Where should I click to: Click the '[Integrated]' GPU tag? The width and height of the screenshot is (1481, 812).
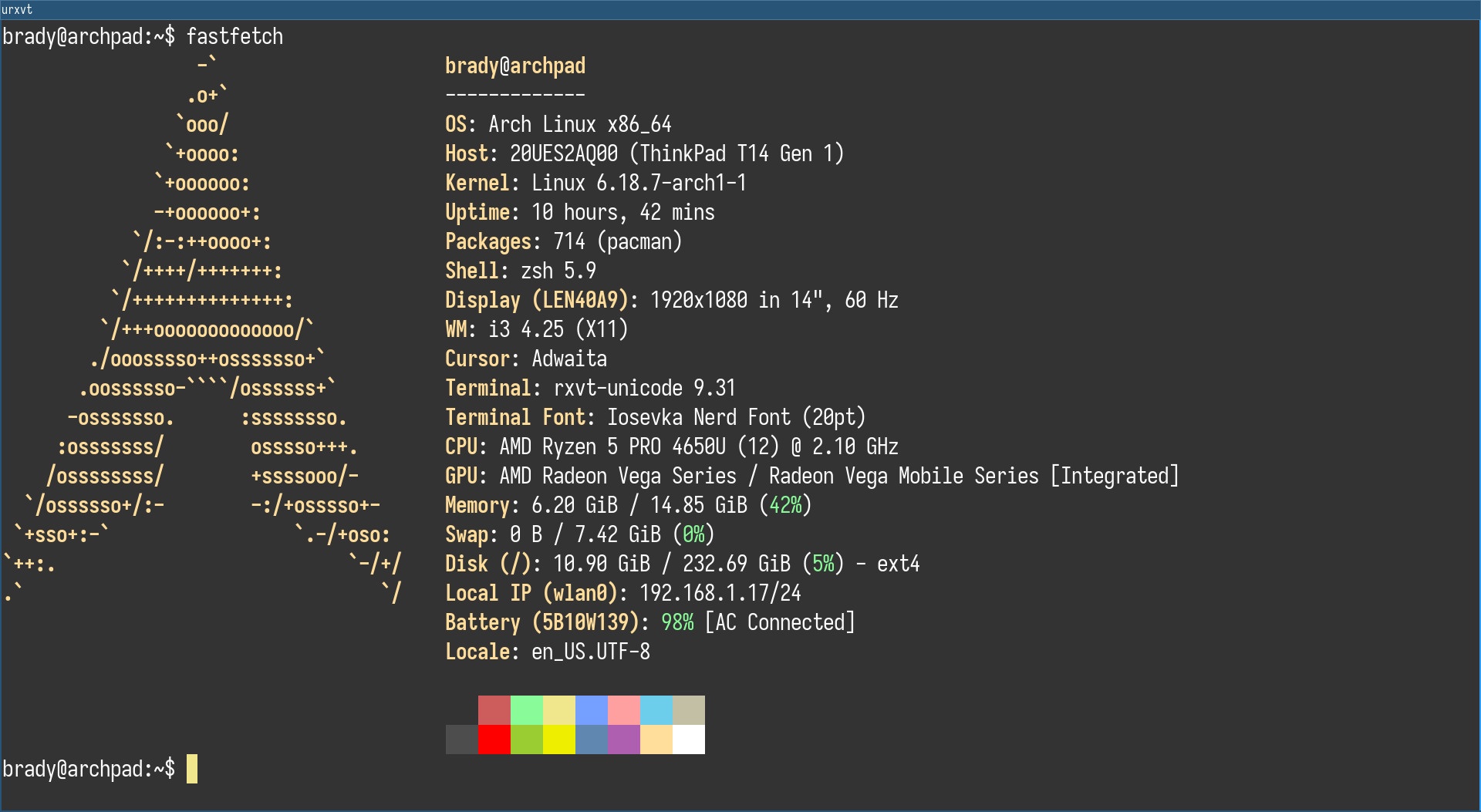click(1115, 476)
